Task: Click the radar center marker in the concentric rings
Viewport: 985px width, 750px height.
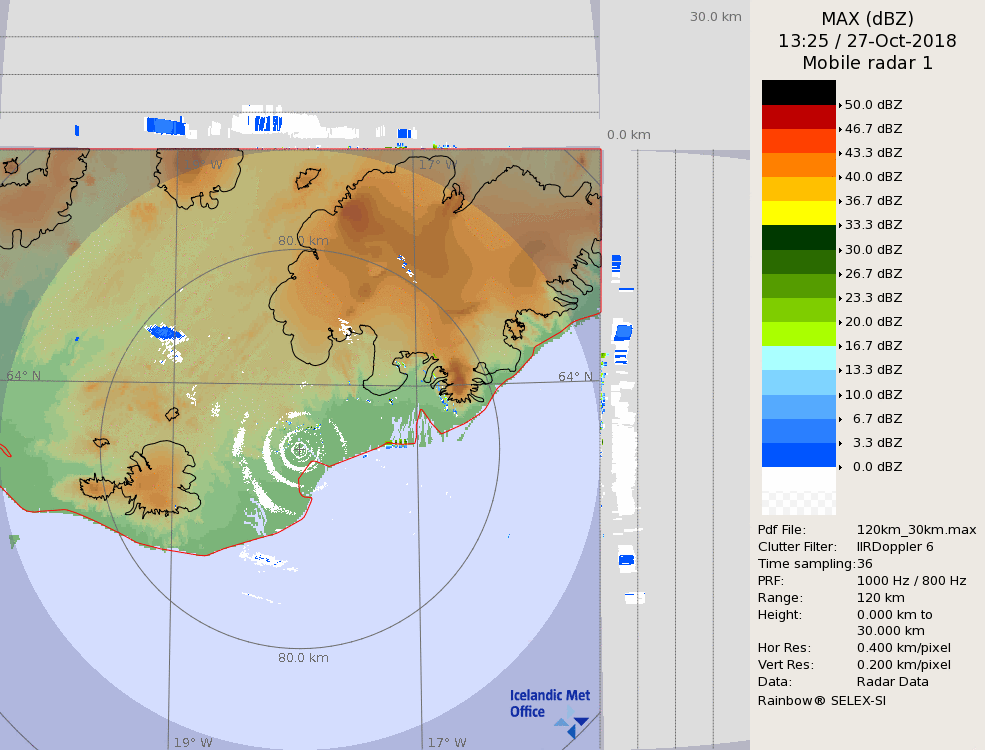Action: [x=300, y=449]
